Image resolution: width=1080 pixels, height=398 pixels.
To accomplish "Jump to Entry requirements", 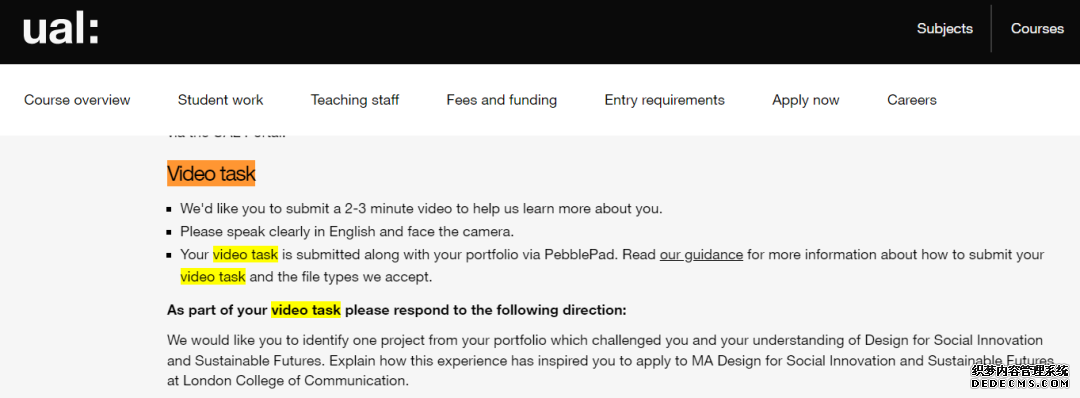I will point(665,100).
